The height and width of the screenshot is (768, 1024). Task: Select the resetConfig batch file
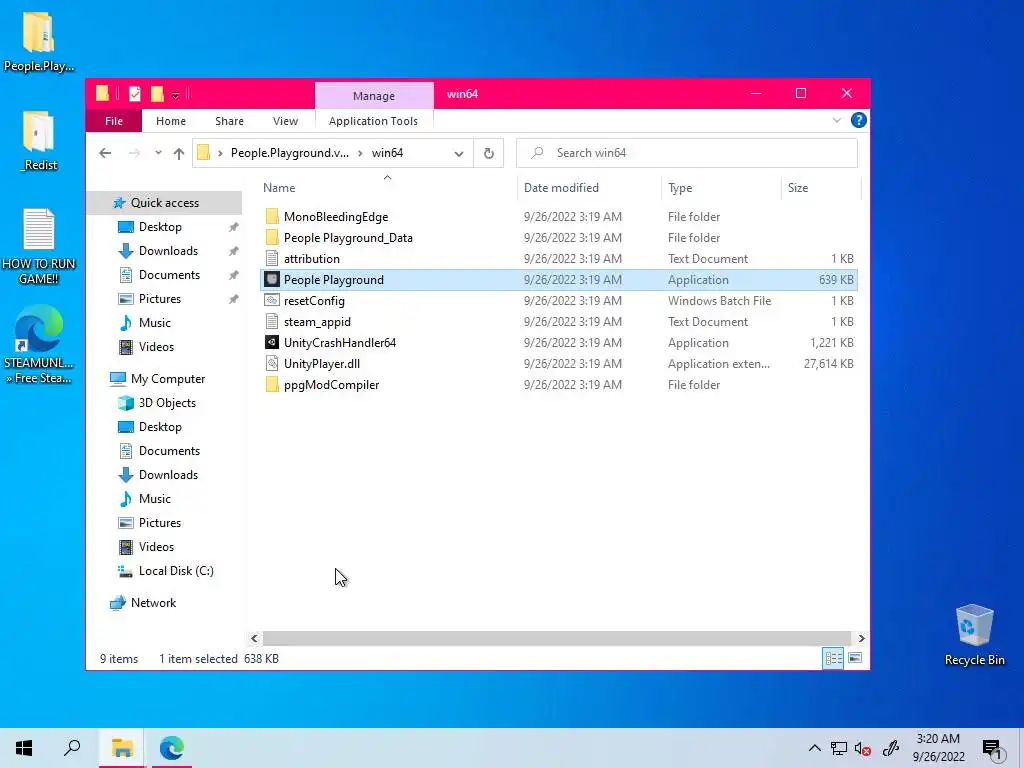(314, 301)
